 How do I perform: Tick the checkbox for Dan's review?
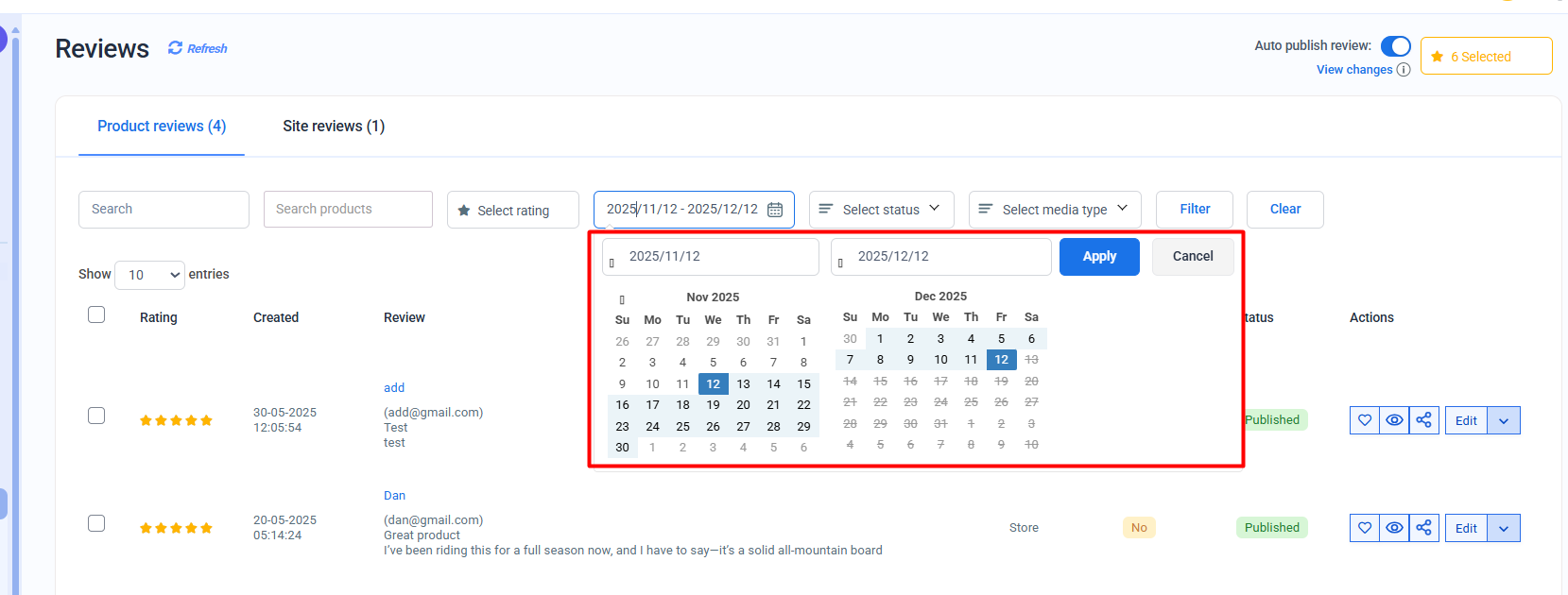tap(96, 523)
